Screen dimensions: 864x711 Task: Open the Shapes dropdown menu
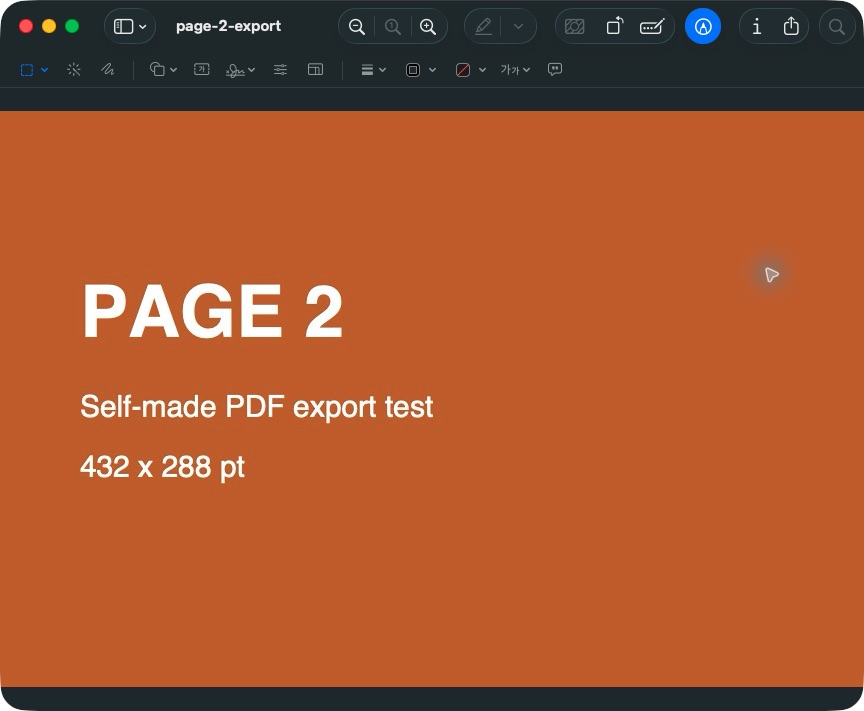[163, 69]
